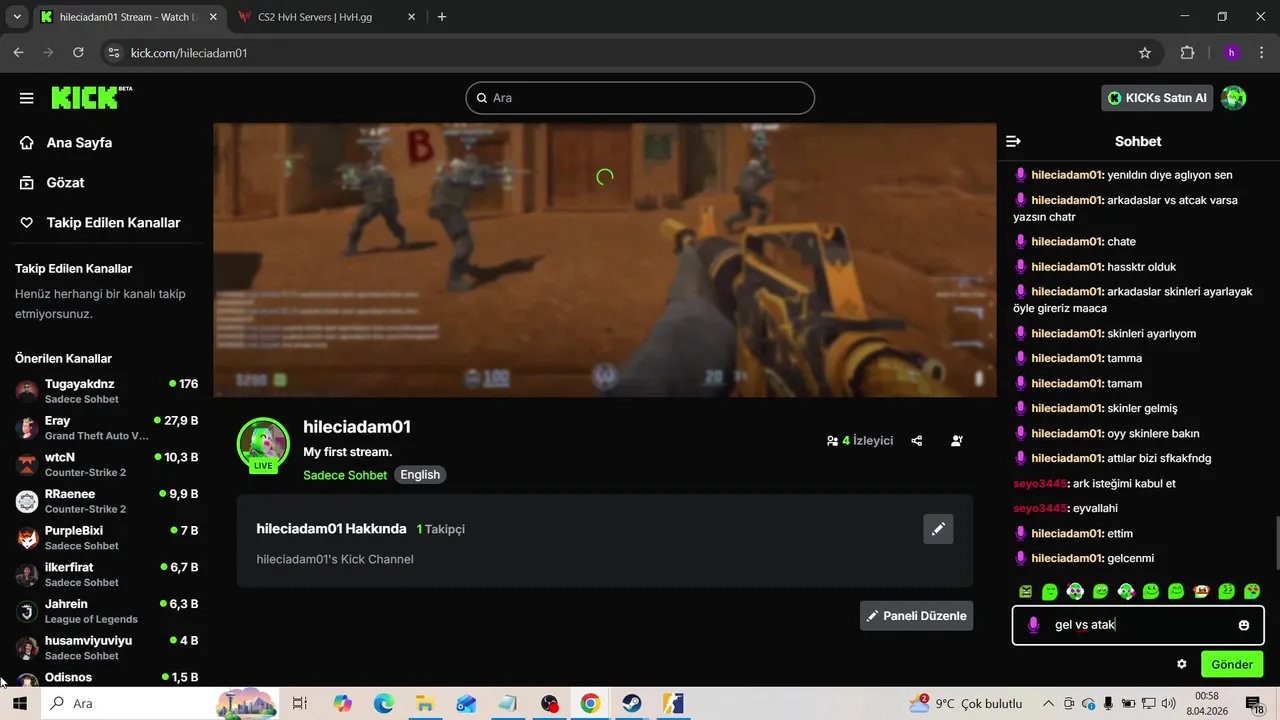Open the tab search dropdown in Chrome
Screen dimensions: 1280x720
point(17,17)
